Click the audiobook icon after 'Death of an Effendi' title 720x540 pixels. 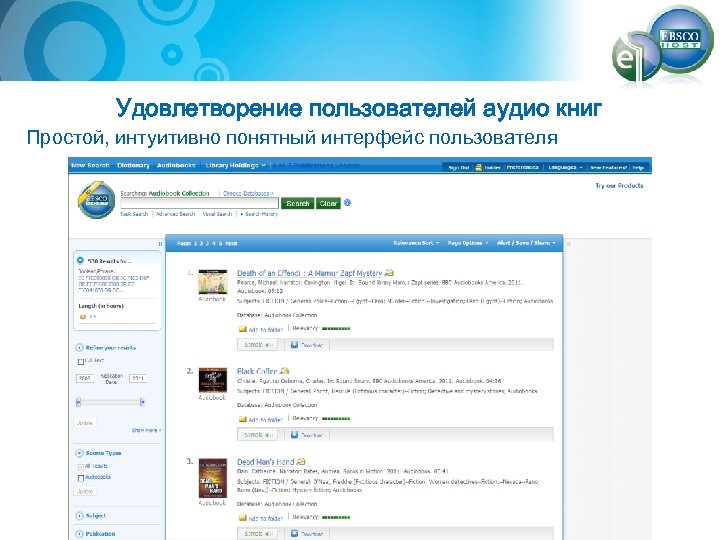(x=389, y=273)
